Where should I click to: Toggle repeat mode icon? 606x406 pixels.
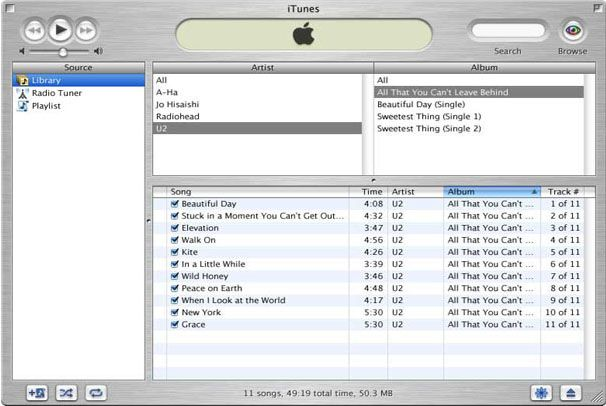(x=96, y=393)
